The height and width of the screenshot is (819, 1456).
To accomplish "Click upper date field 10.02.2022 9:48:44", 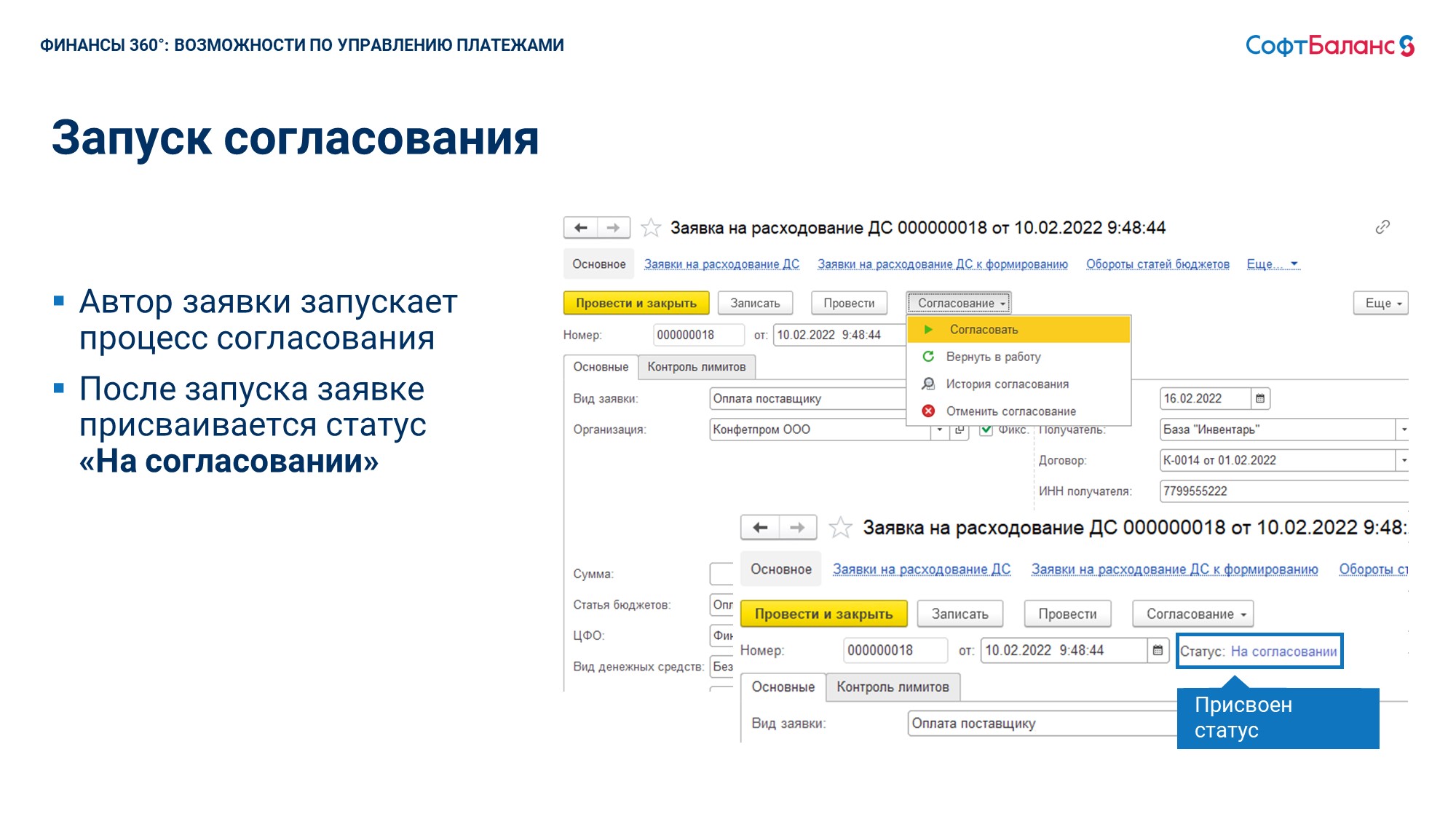I will (x=839, y=335).
